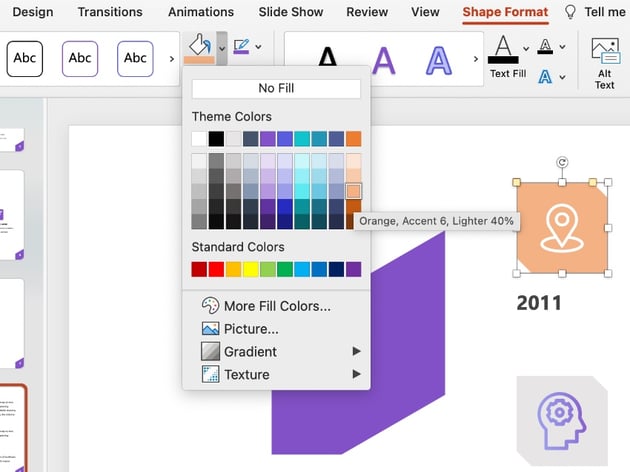Open the Shape Fill dropdown arrow
The width and height of the screenshot is (630, 472).
(221, 47)
